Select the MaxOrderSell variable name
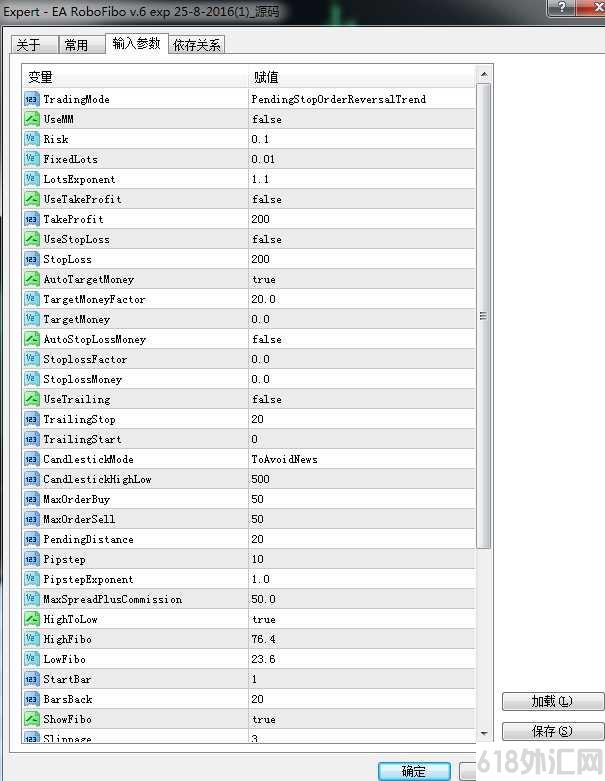 [x=79, y=519]
